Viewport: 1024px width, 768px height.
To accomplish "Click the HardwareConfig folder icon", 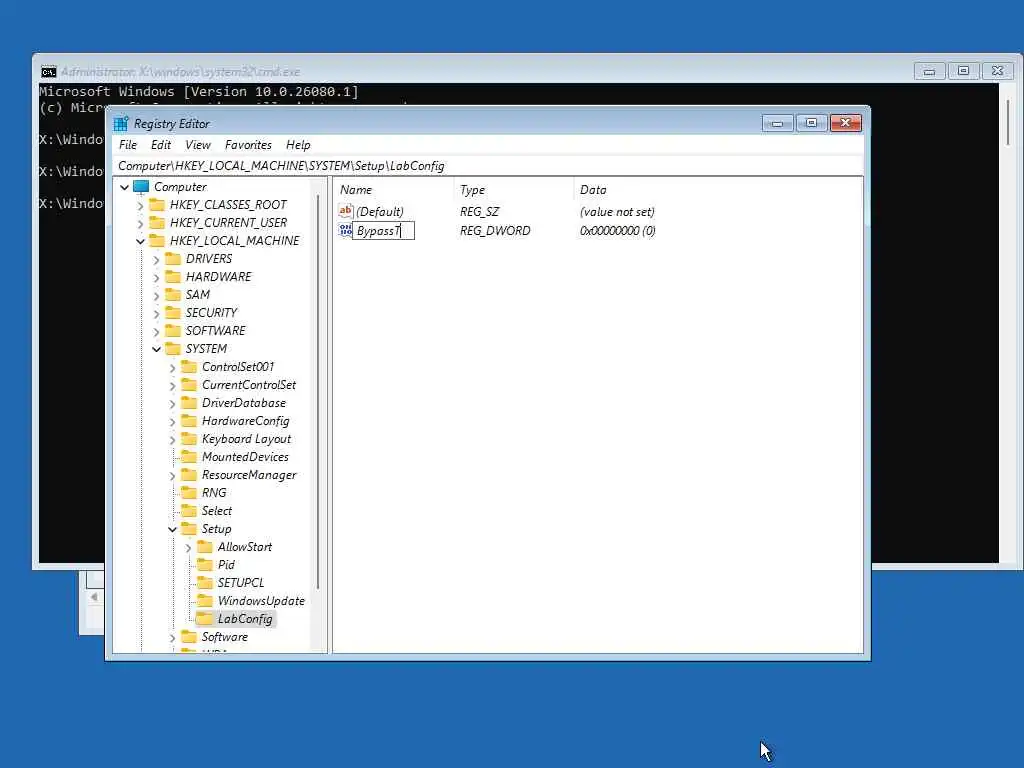I will 189,421.
